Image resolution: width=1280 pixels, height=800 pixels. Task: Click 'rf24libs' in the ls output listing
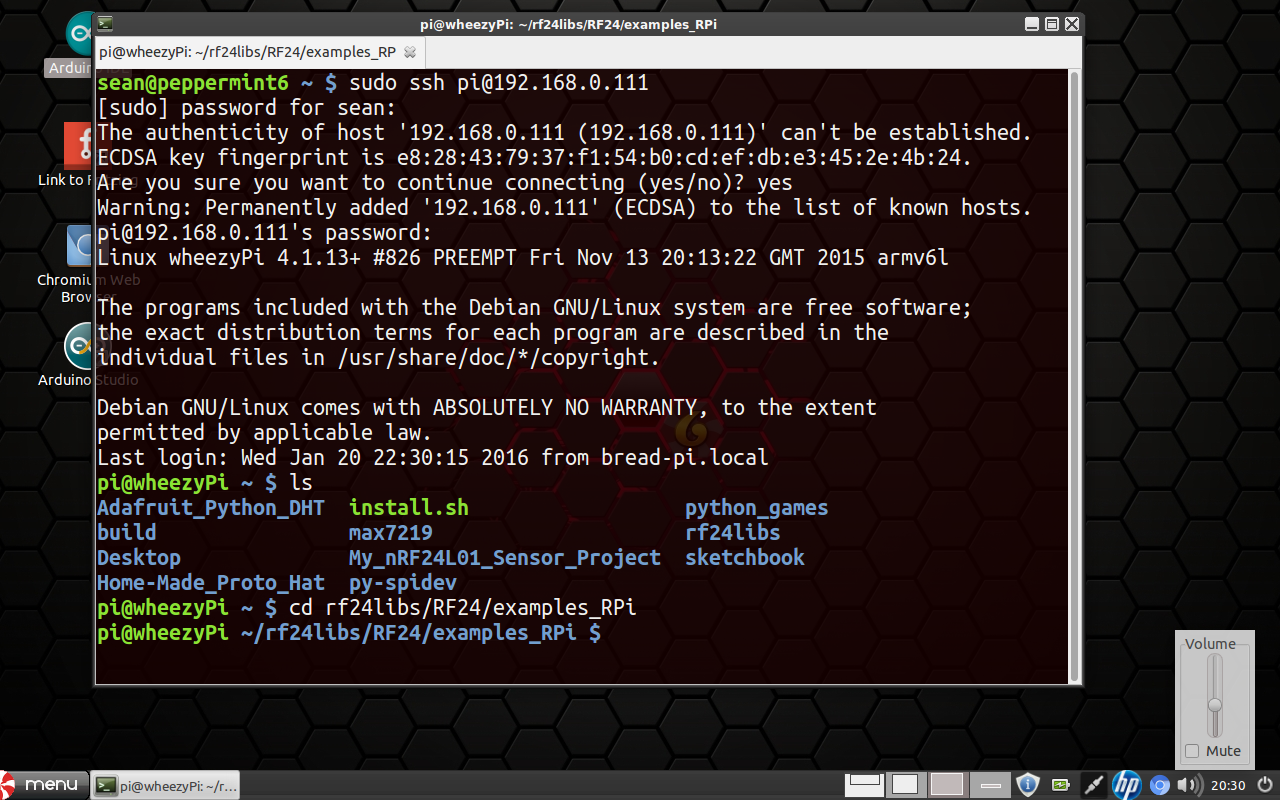click(x=733, y=533)
